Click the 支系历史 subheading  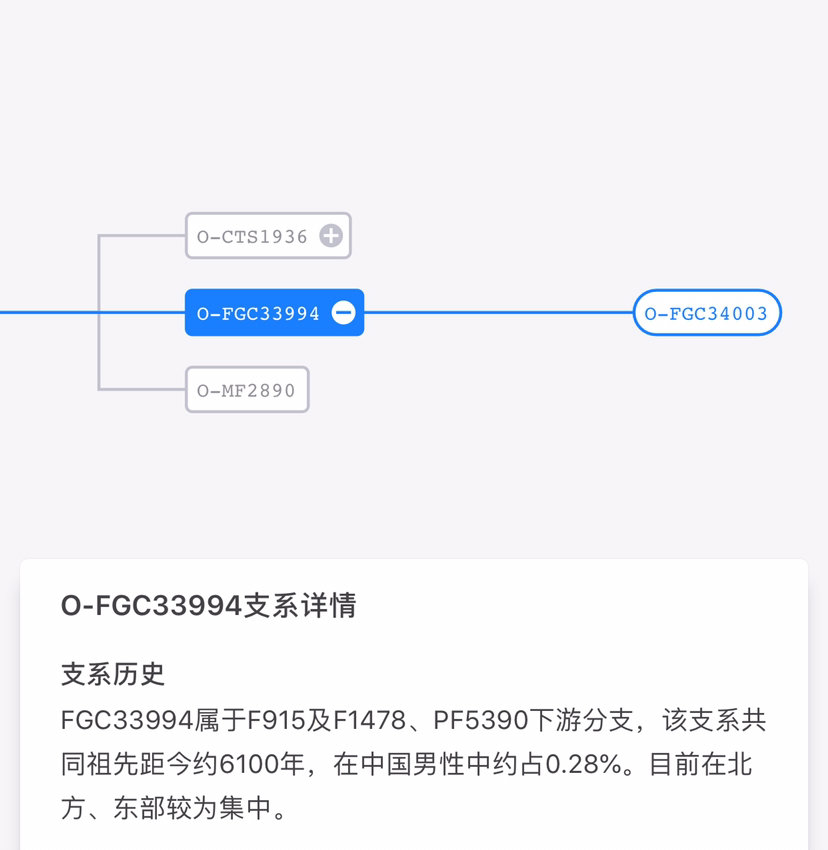pyautogui.click(x=113, y=674)
